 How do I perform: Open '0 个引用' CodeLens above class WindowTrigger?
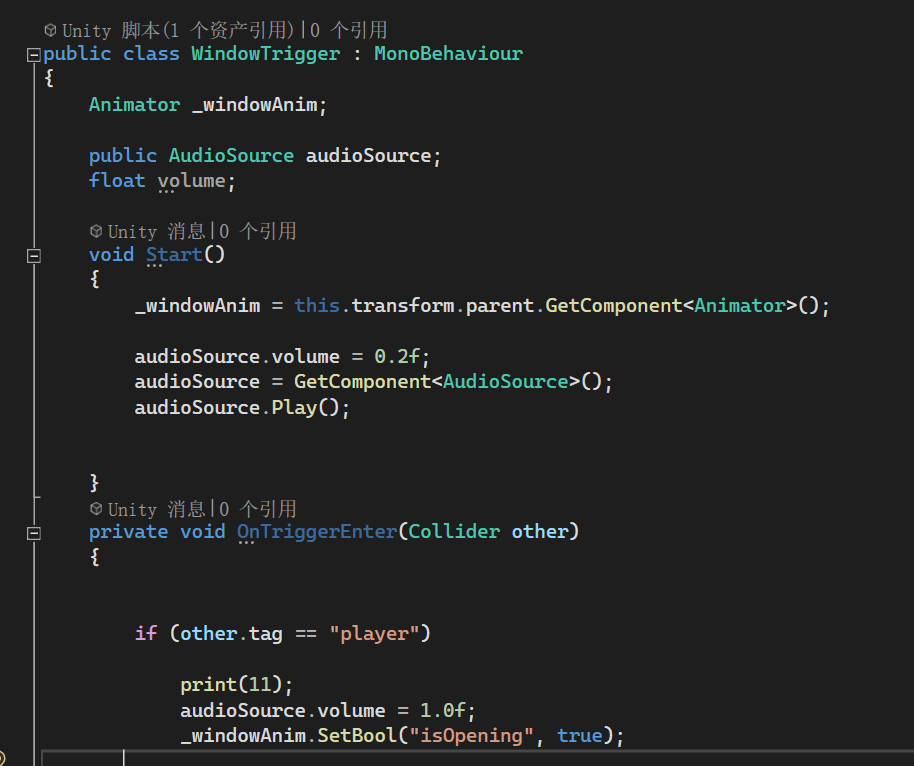pos(348,30)
